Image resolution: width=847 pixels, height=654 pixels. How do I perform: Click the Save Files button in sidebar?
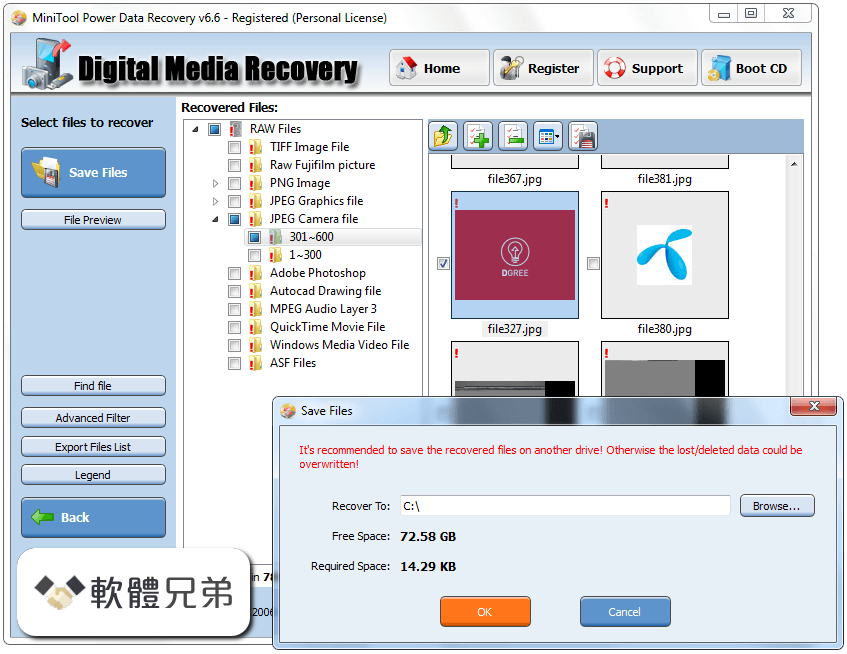[x=93, y=172]
